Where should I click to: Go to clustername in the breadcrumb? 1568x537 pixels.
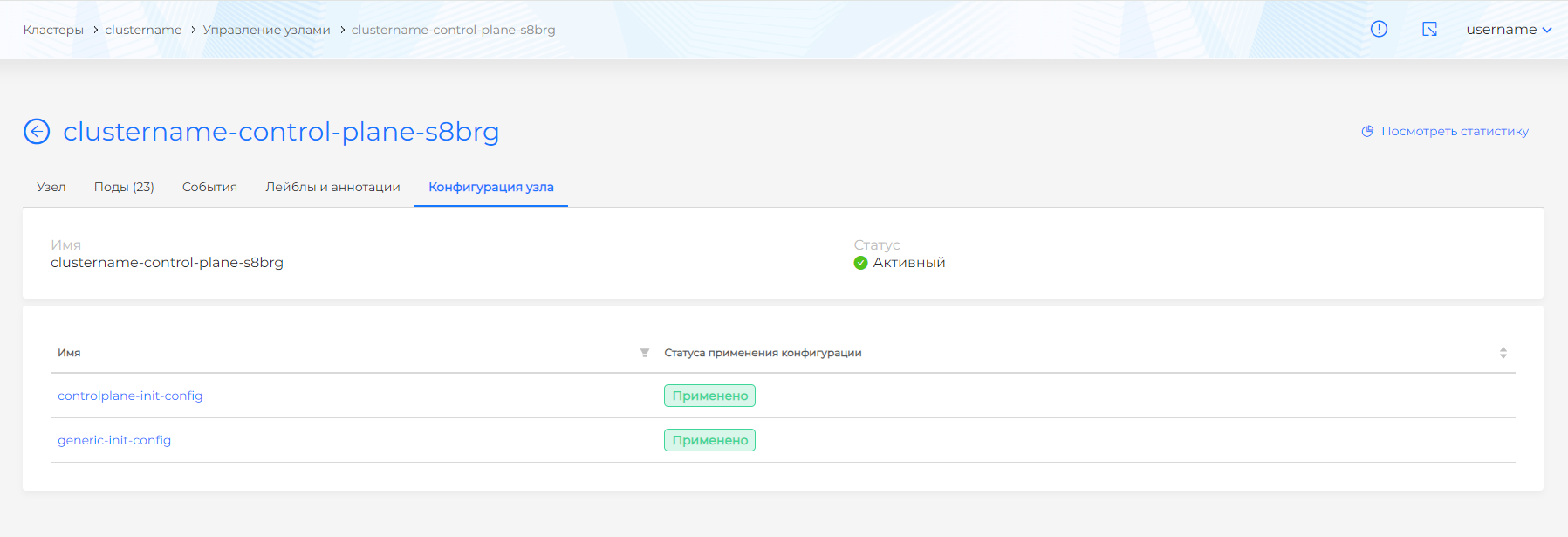point(143,30)
